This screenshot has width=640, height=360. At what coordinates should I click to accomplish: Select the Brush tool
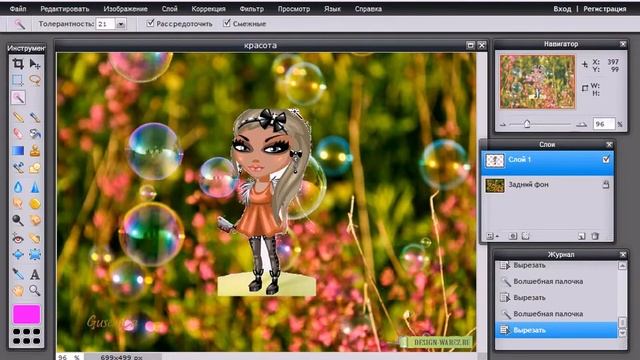(x=35, y=117)
